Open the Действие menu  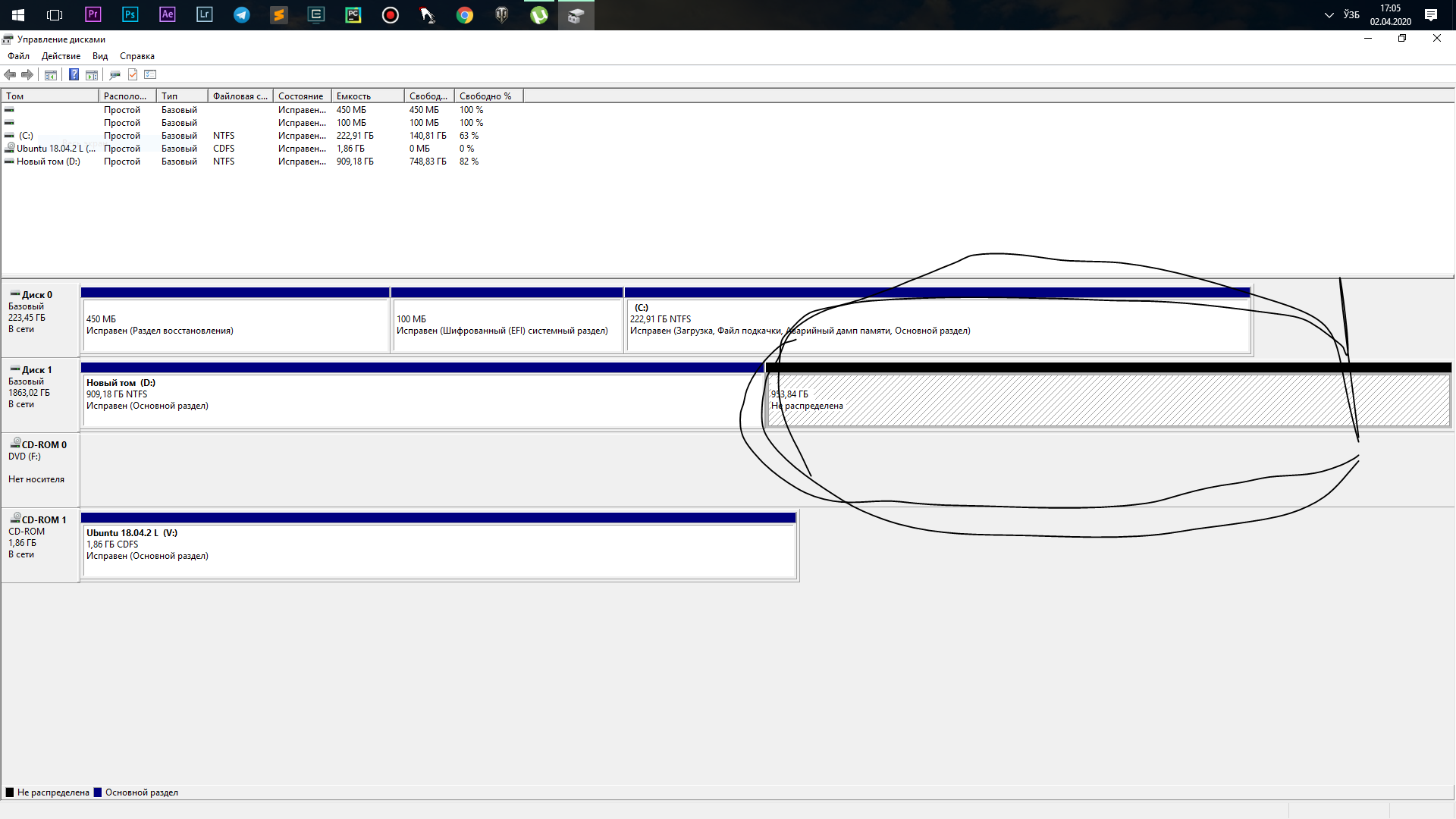point(61,56)
